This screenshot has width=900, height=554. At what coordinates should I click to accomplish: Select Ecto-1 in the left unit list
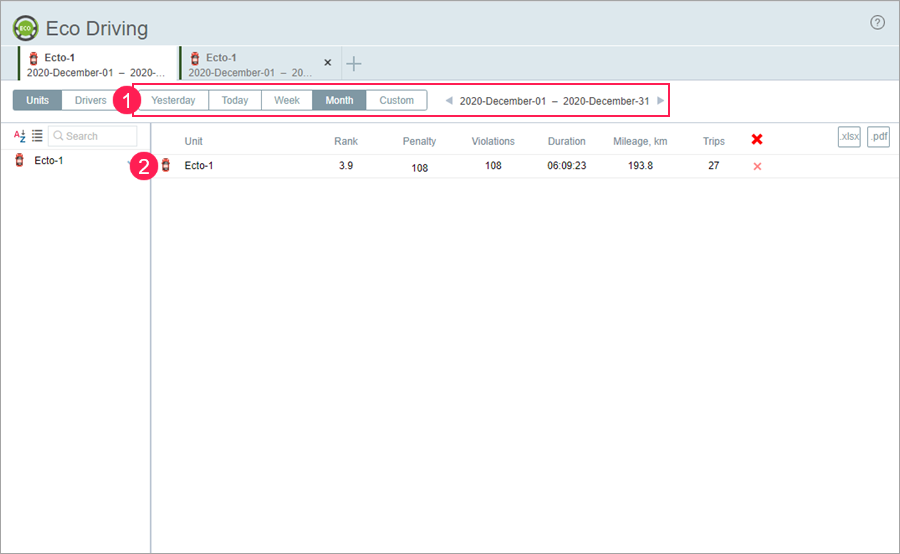point(49,160)
